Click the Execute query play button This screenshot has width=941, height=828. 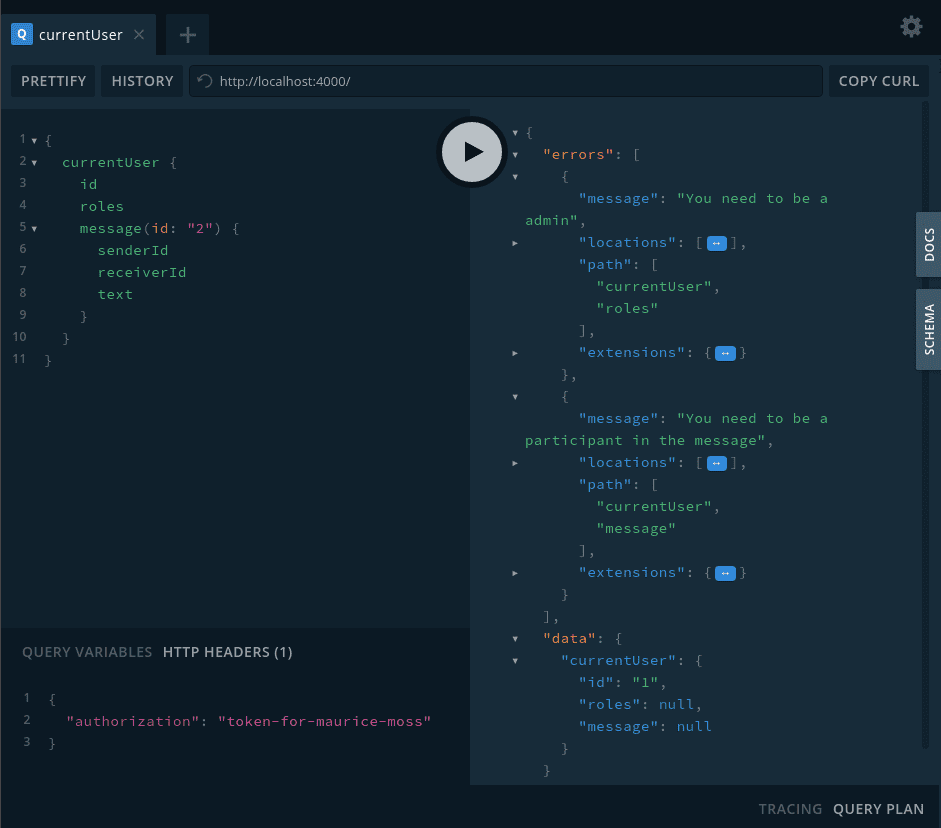tap(471, 152)
